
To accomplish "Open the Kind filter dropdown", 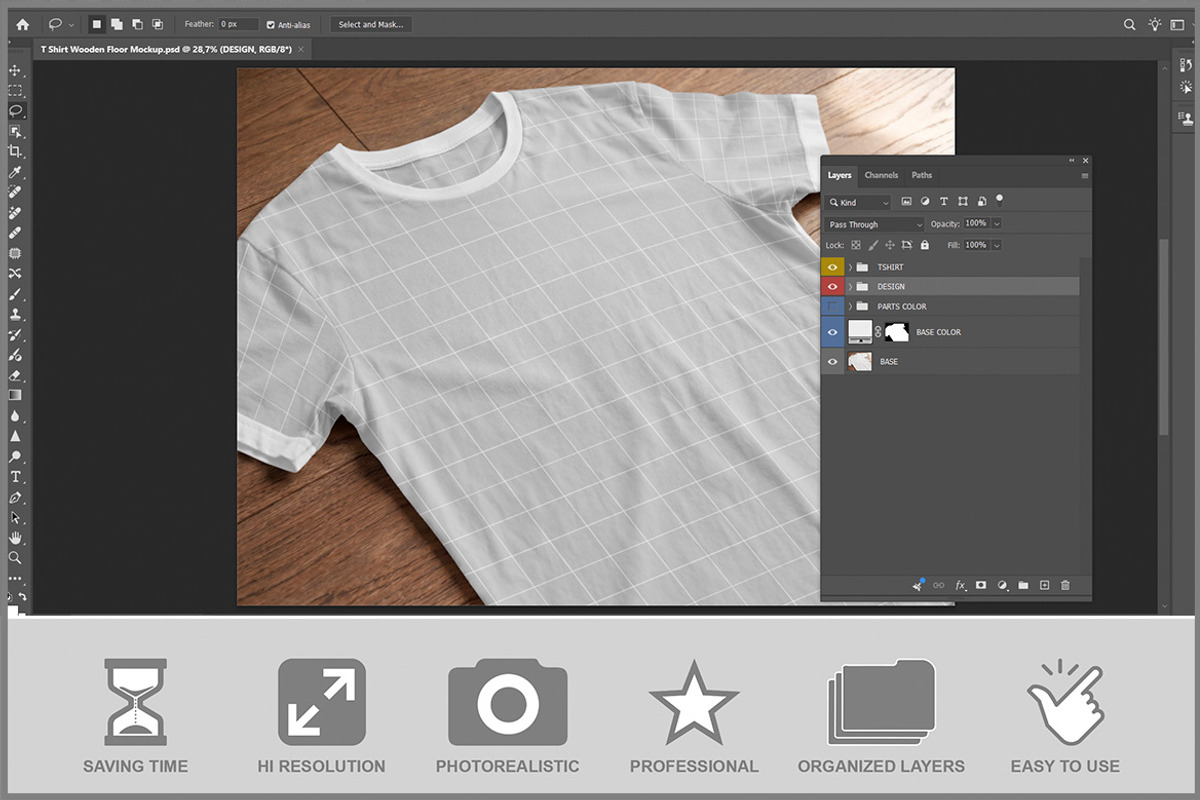I will pyautogui.click(x=859, y=202).
